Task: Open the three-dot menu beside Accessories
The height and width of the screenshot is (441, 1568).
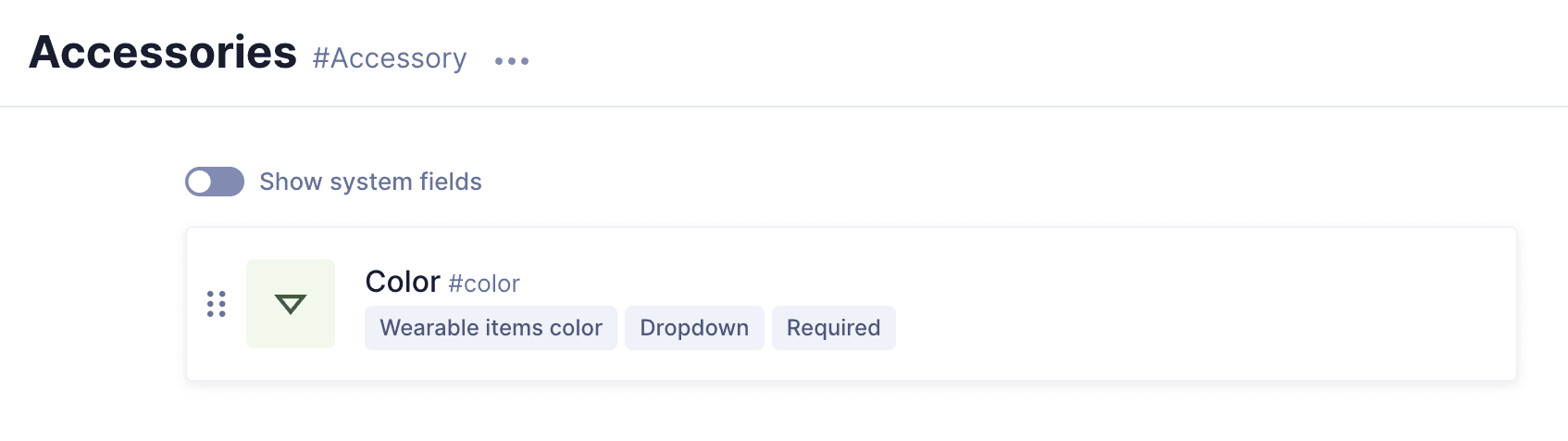Action: (511, 61)
